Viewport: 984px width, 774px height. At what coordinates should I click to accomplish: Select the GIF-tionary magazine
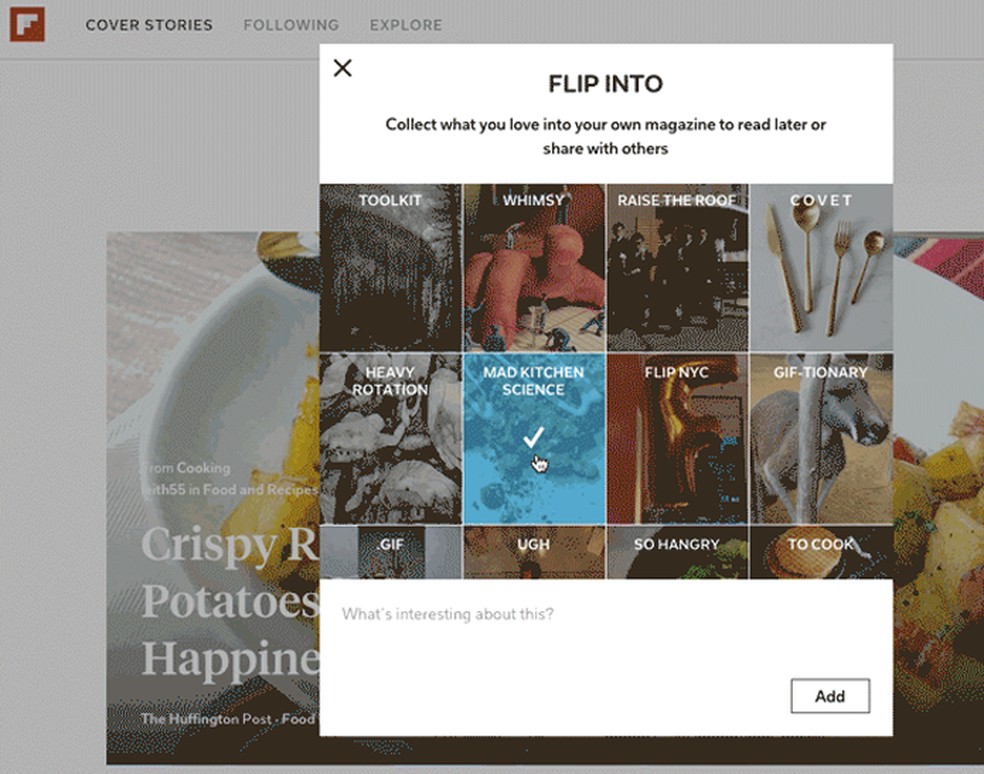(x=820, y=437)
